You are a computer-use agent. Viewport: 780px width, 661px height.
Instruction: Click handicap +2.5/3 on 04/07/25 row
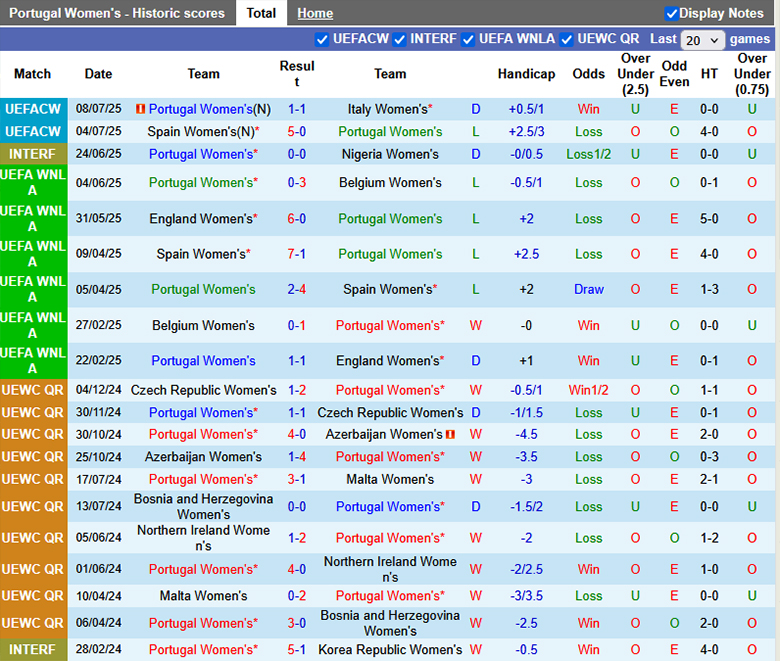(526, 132)
